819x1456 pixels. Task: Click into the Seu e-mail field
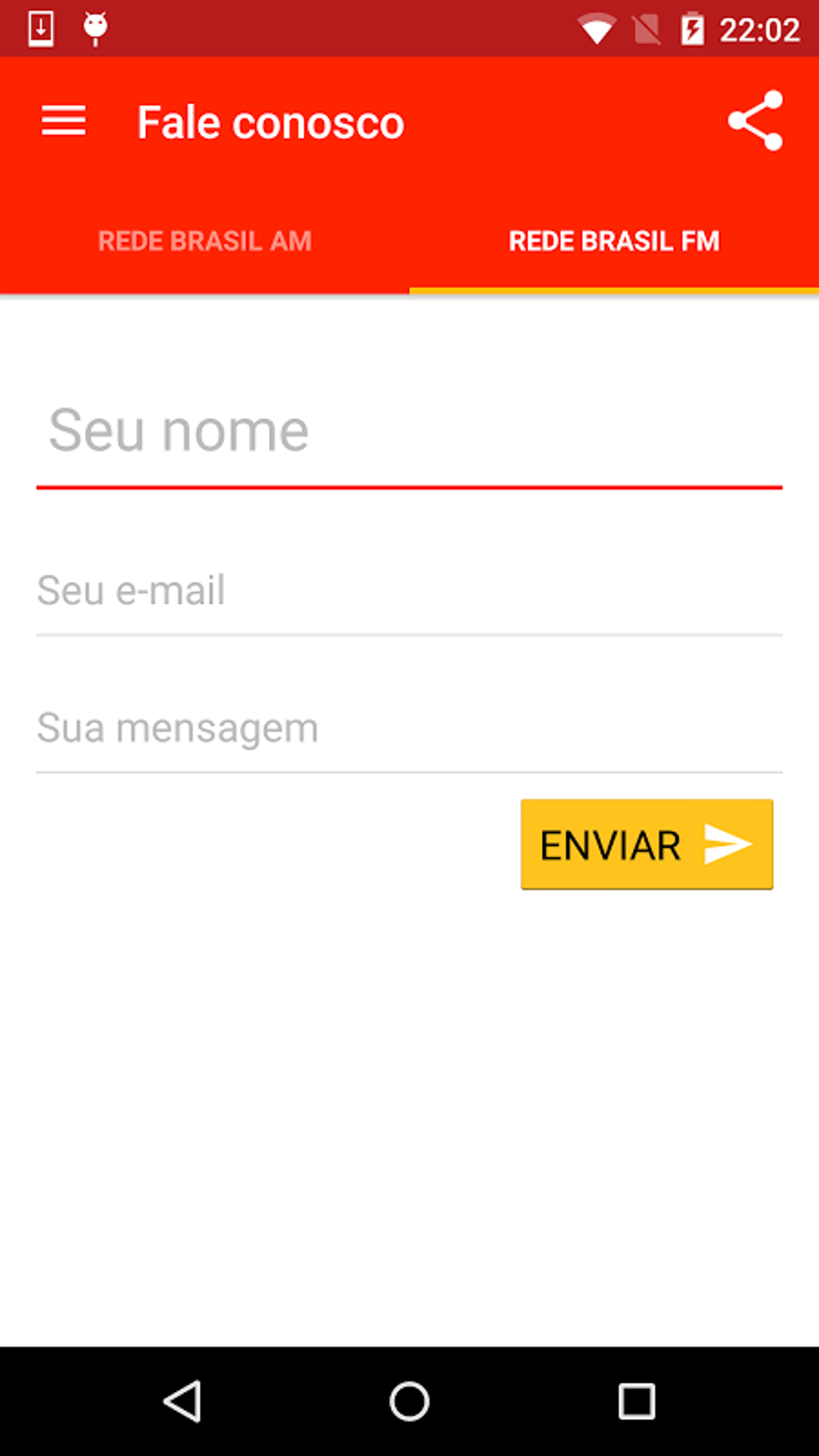click(409, 591)
